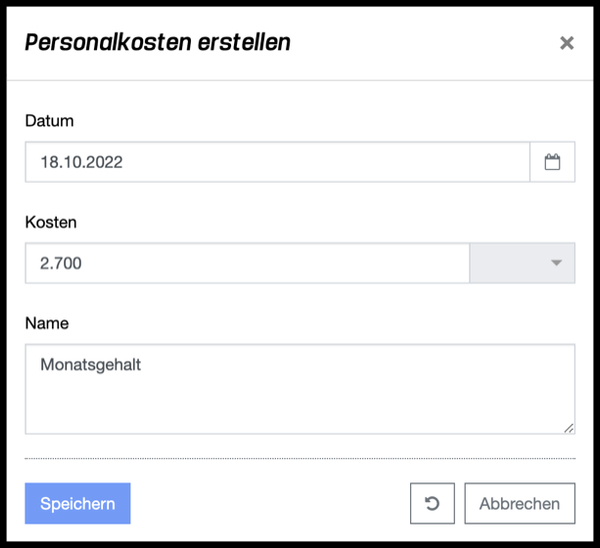Close the Personalkosten erstellen dialog

tap(567, 43)
